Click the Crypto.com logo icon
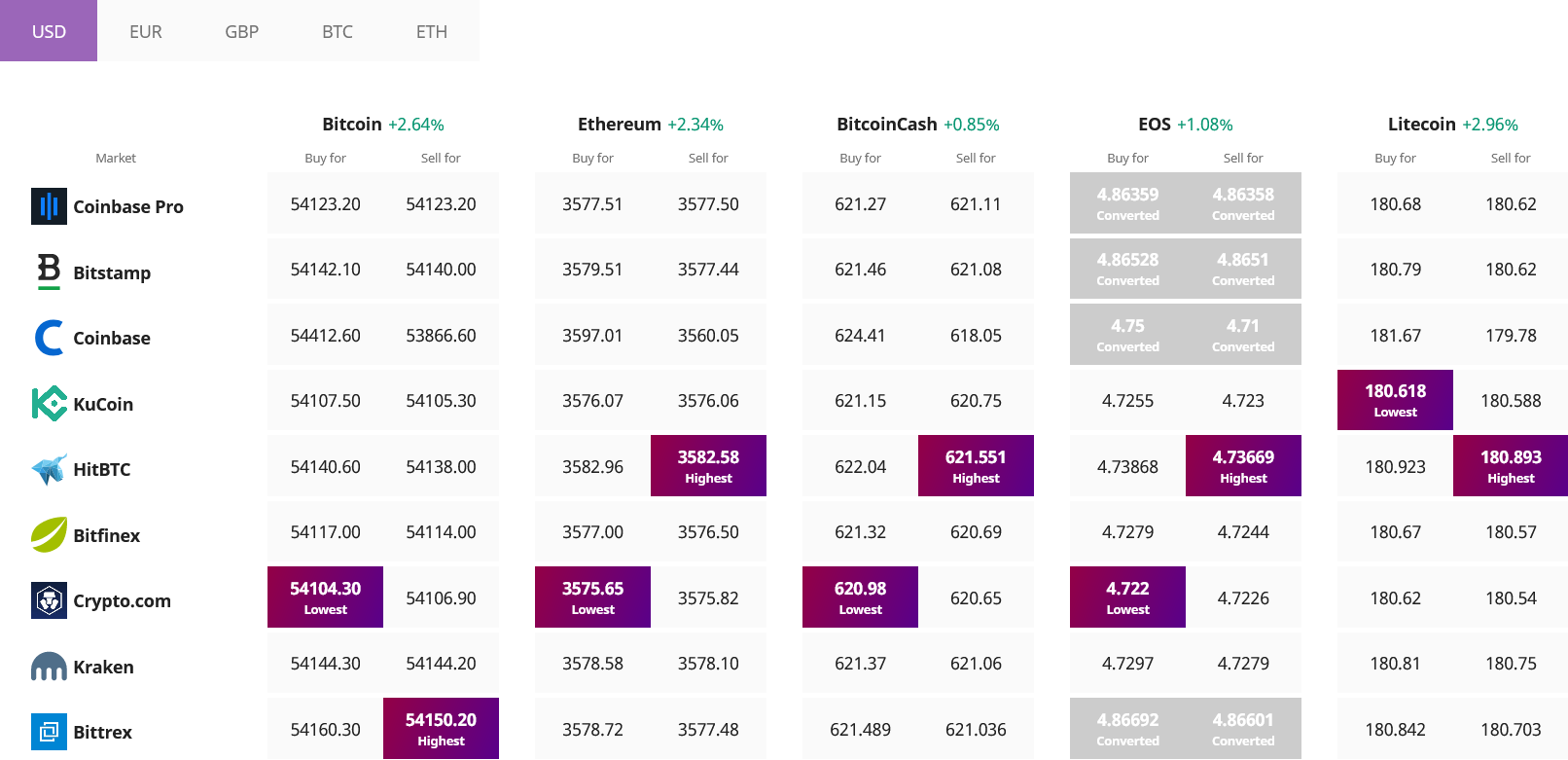The image size is (1568, 760). click(x=49, y=600)
